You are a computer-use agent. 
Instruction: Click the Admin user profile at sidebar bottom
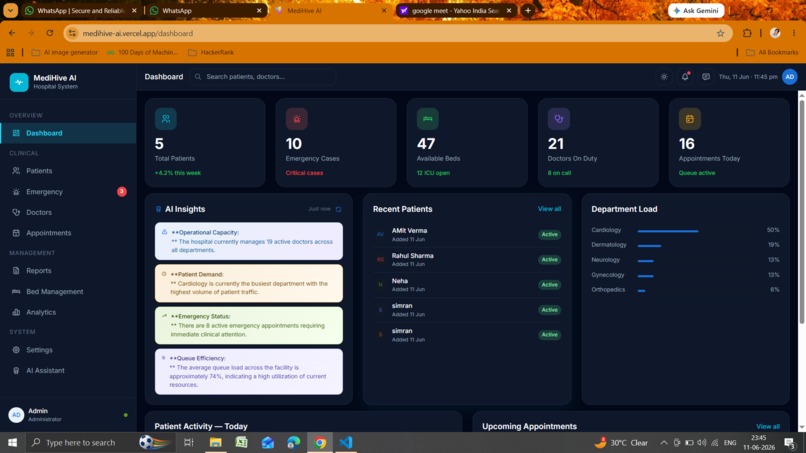68,415
